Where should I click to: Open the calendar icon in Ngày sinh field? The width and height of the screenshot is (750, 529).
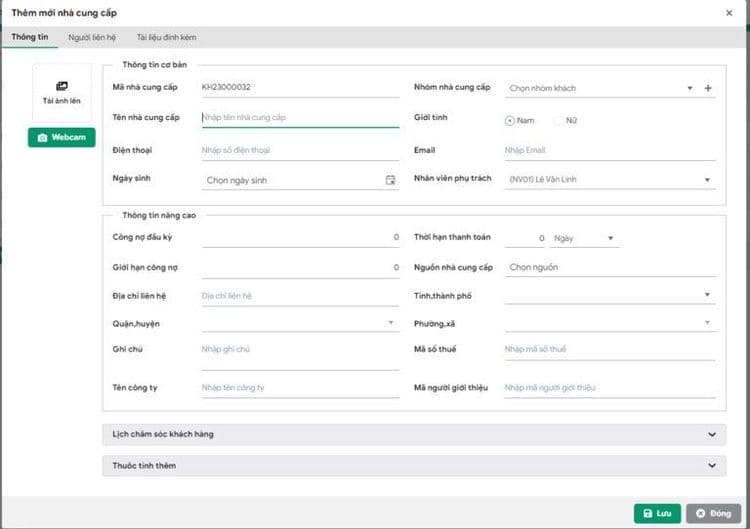point(390,180)
